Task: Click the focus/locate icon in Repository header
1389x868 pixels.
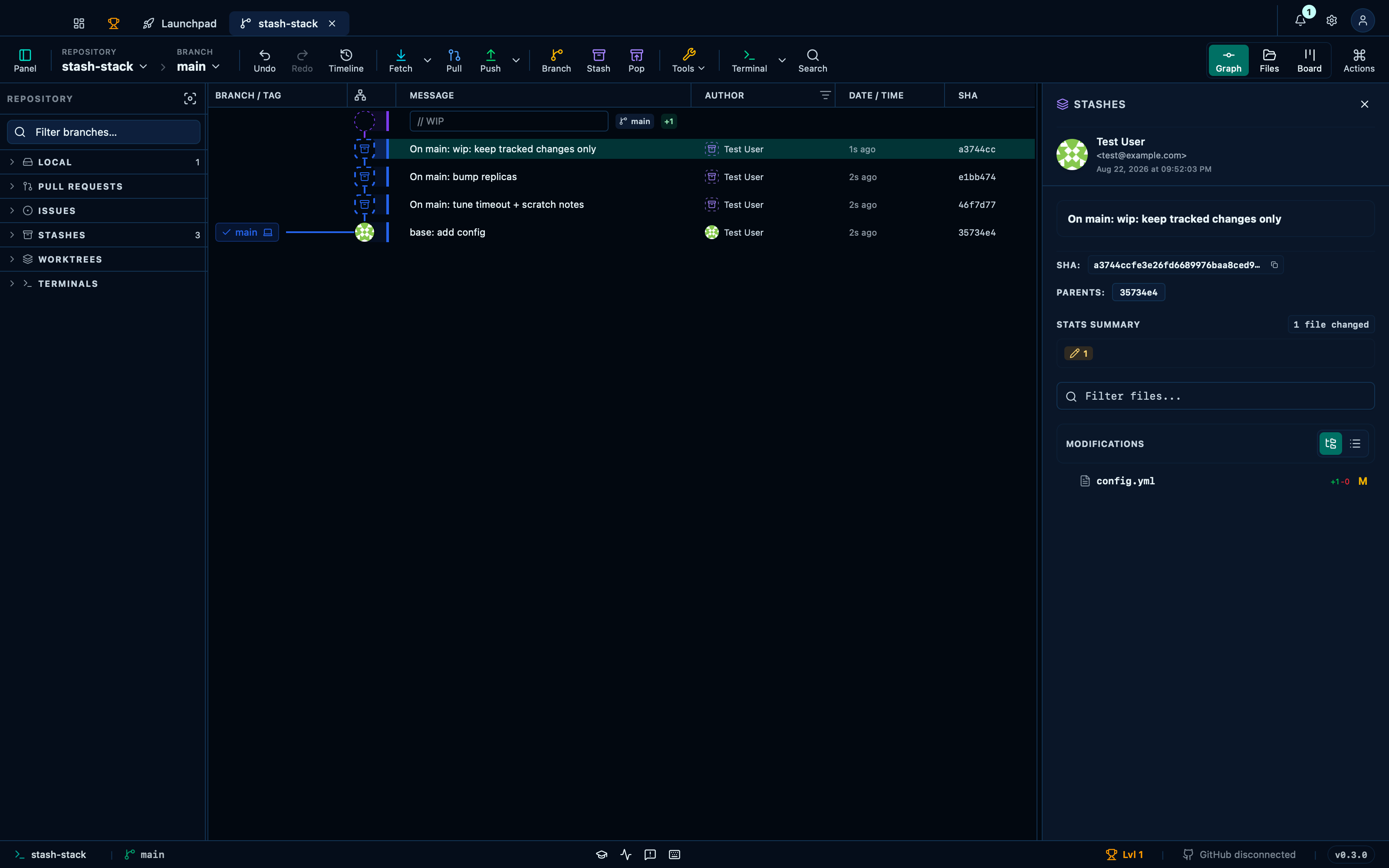Action: point(190,99)
